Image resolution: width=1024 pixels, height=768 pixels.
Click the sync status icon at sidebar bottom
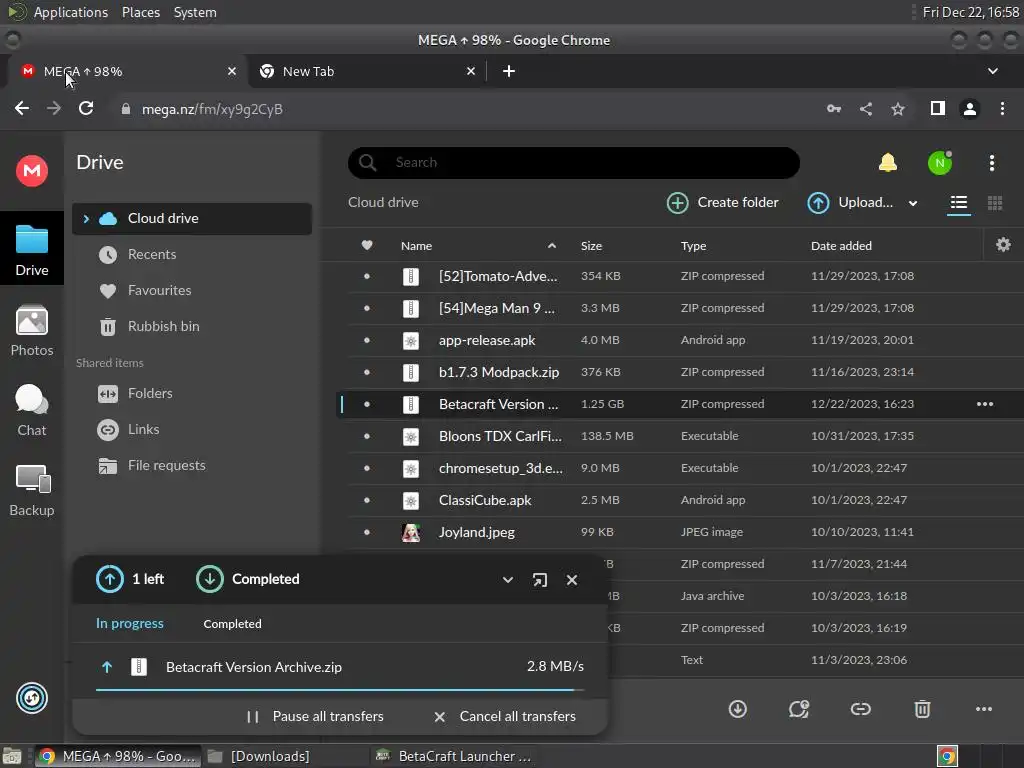tap(31, 698)
